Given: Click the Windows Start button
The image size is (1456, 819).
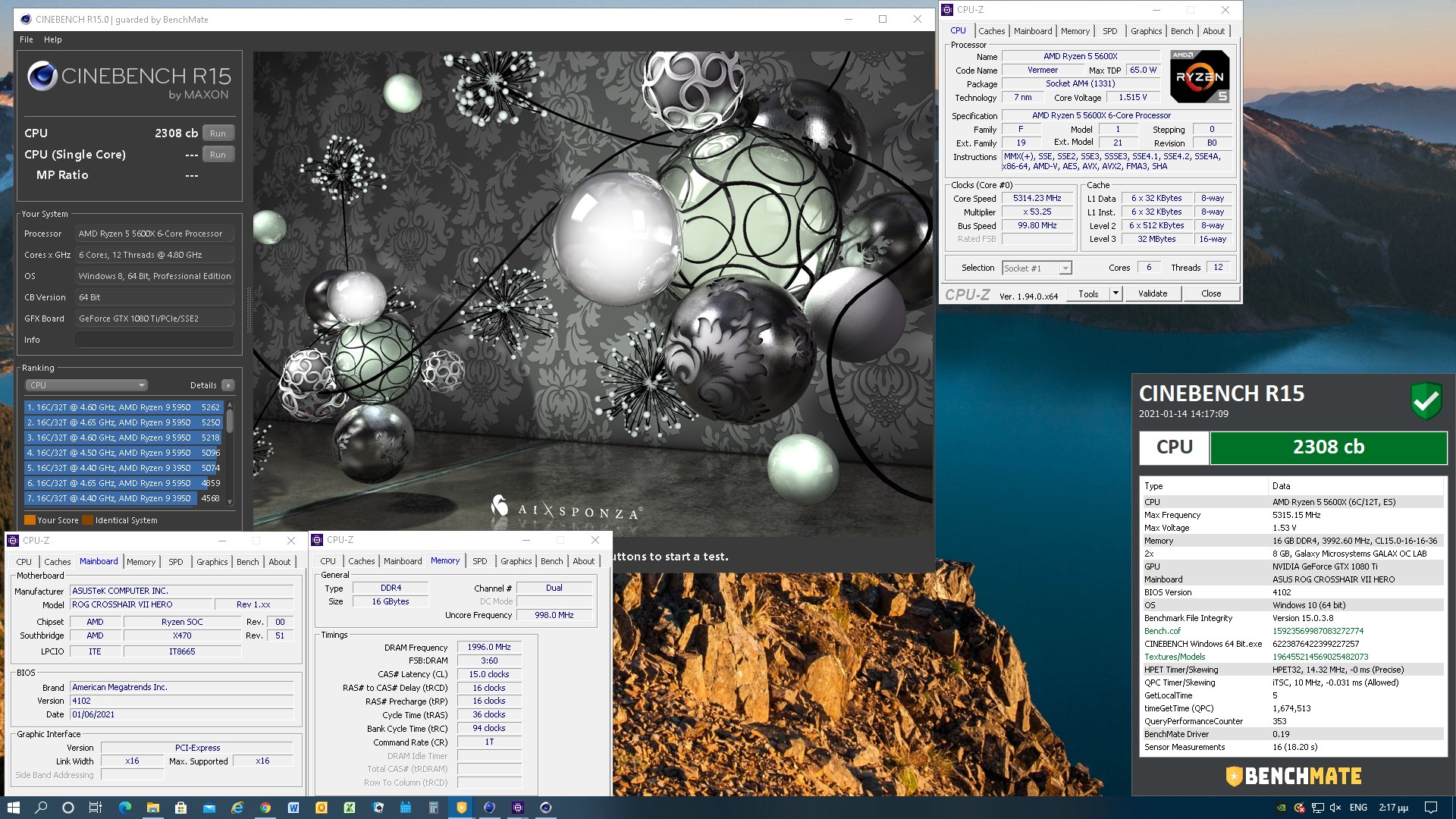Looking at the screenshot, I should (13, 808).
